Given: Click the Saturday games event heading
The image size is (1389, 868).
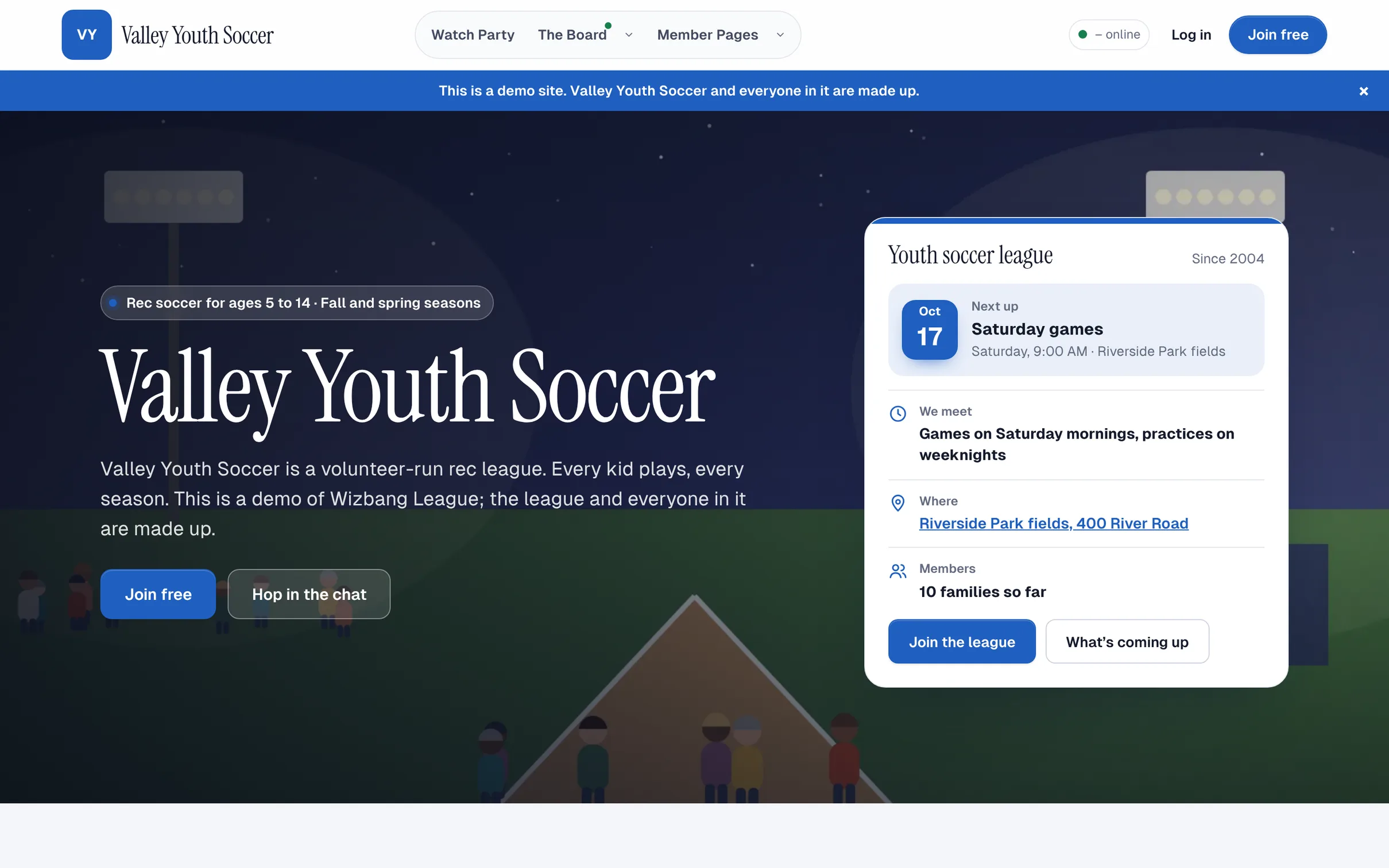Looking at the screenshot, I should 1037,330.
